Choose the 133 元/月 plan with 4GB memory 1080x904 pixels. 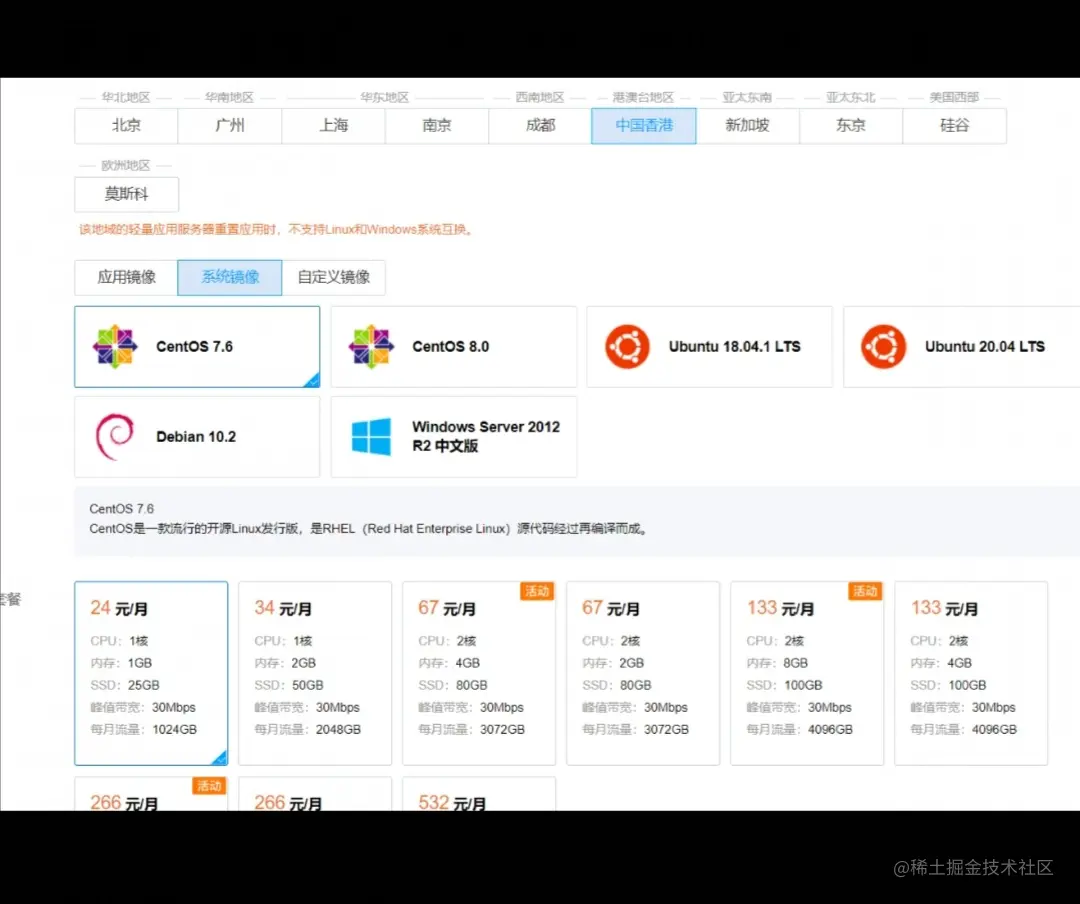click(x=970, y=673)
